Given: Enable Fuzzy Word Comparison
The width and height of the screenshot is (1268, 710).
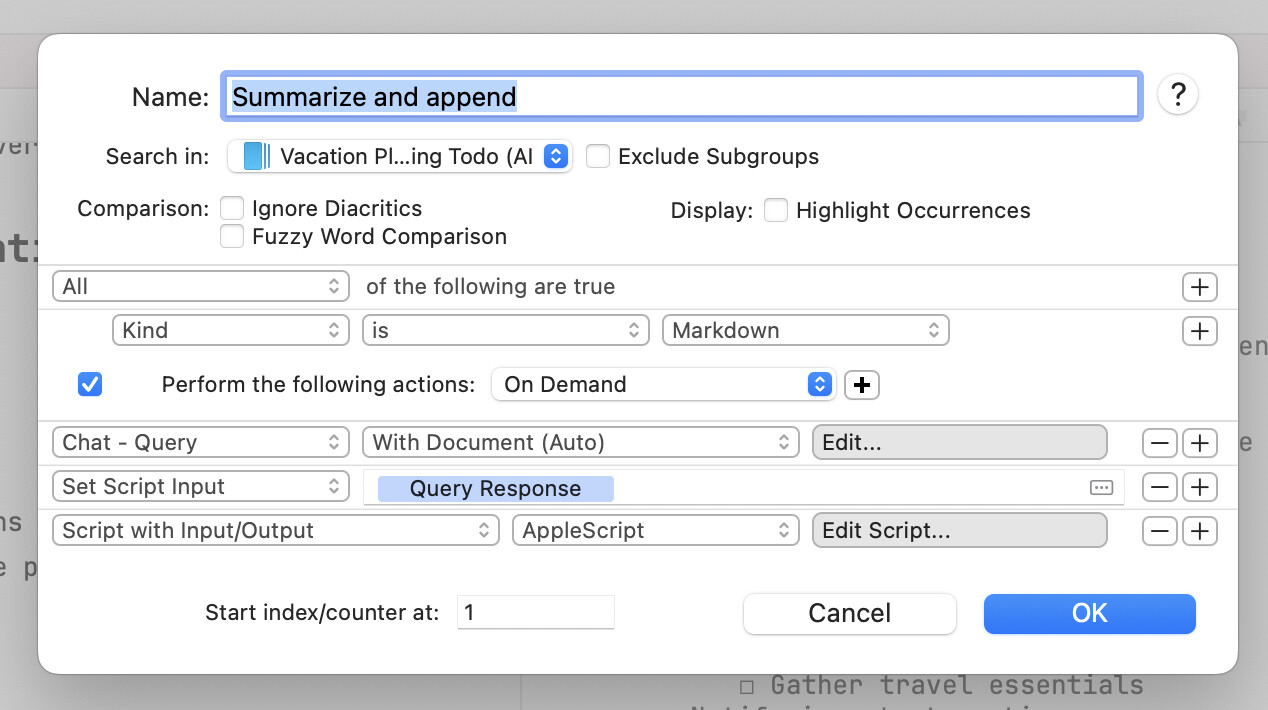Looking at the screenshot, I should [232, 236].
